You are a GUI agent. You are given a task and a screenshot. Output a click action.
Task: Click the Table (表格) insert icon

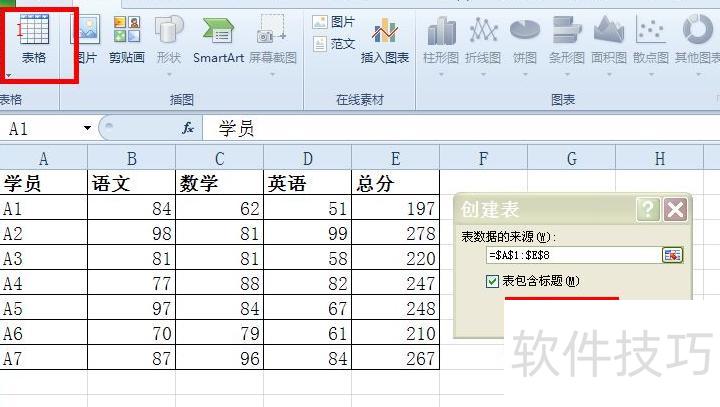34,39
